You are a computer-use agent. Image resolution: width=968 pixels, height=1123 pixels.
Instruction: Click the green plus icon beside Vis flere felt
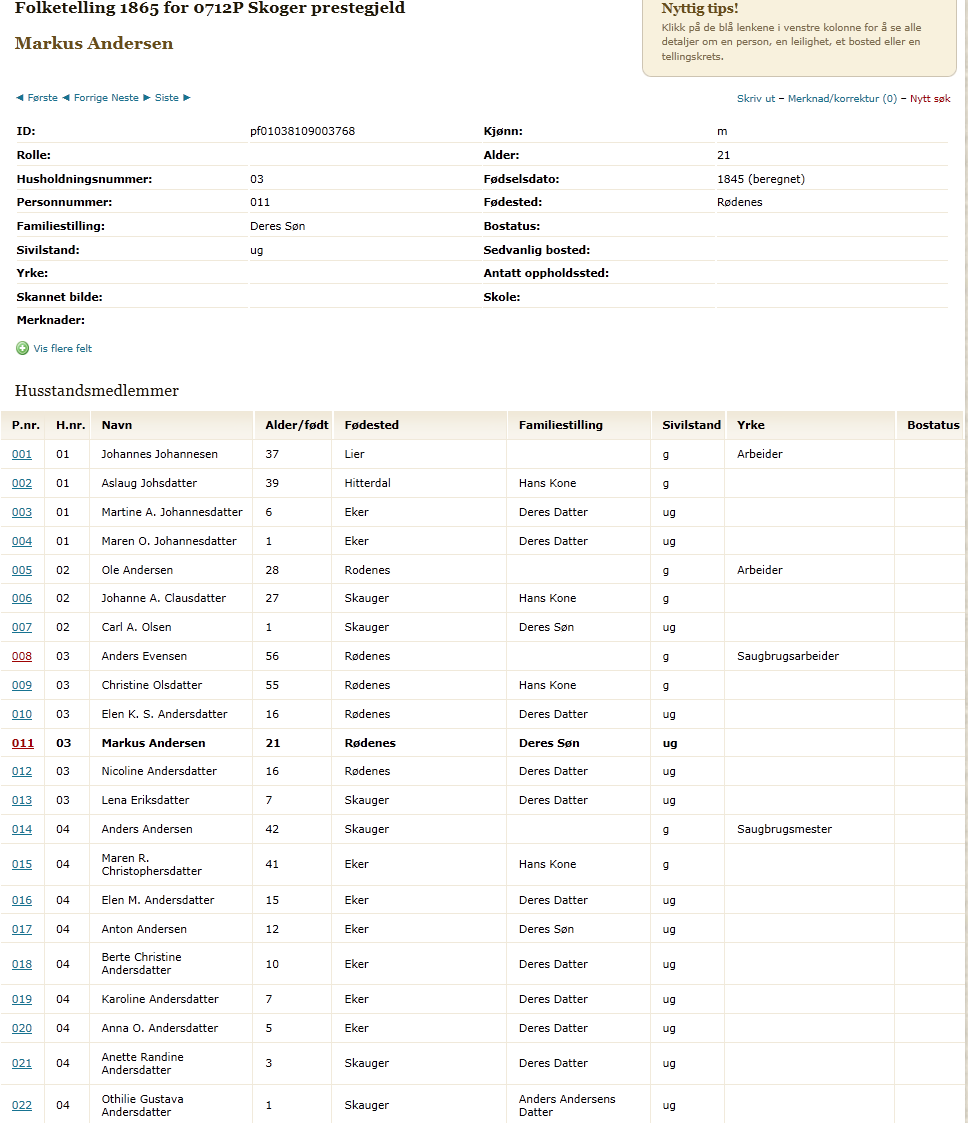pos(22,348)
